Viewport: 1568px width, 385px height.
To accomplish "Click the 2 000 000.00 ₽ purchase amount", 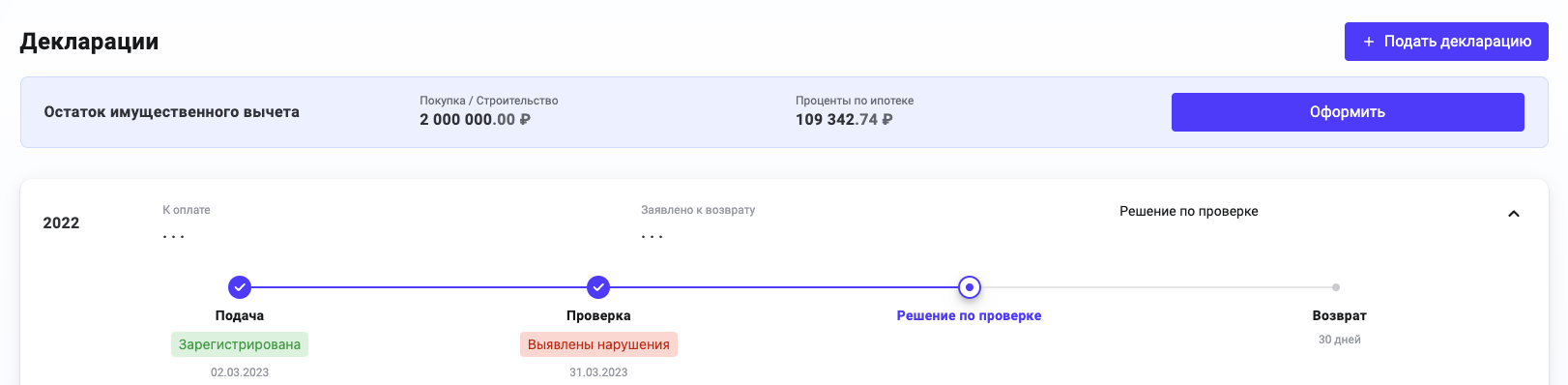I will (x=475, y=120).
